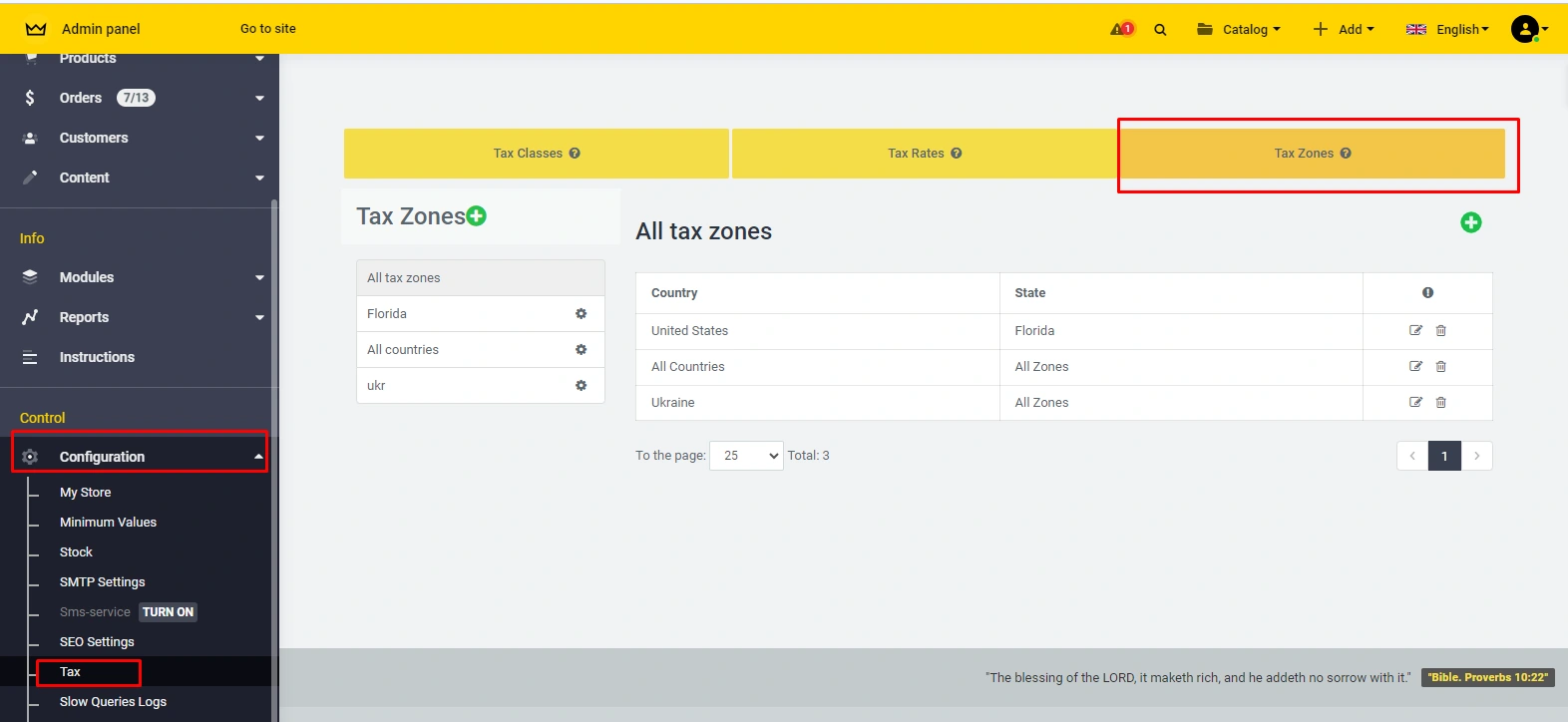Click green plus icon above the zones table
This screenshot has width=1568, height=722.
[x=1470, y=222]
